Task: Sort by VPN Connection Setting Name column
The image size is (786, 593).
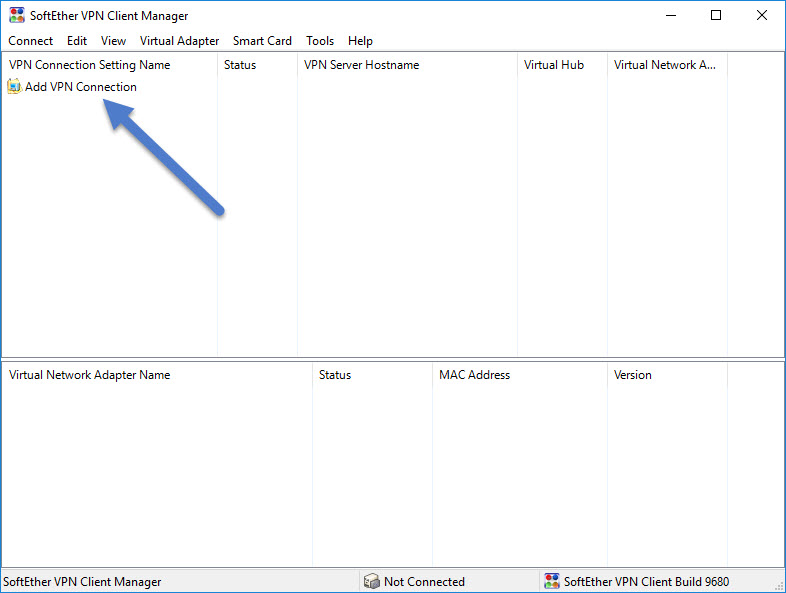Action: 110,65
